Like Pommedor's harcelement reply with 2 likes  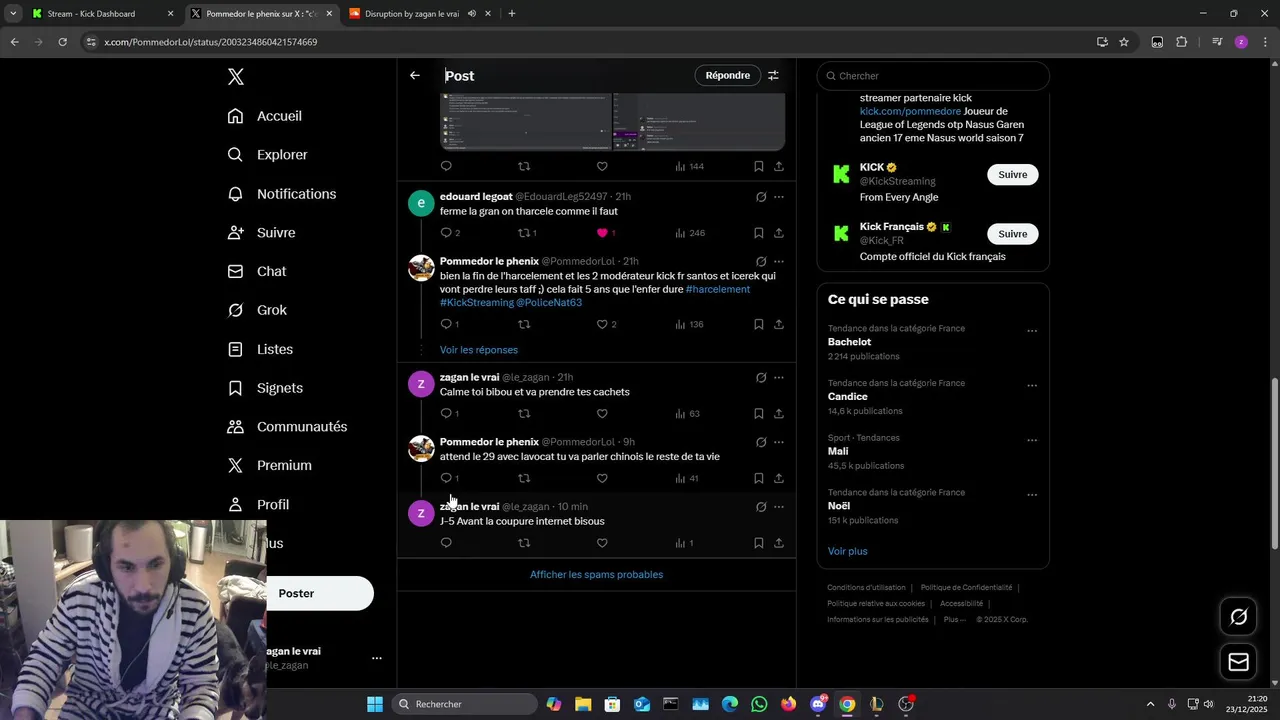[x=602, y=325]
